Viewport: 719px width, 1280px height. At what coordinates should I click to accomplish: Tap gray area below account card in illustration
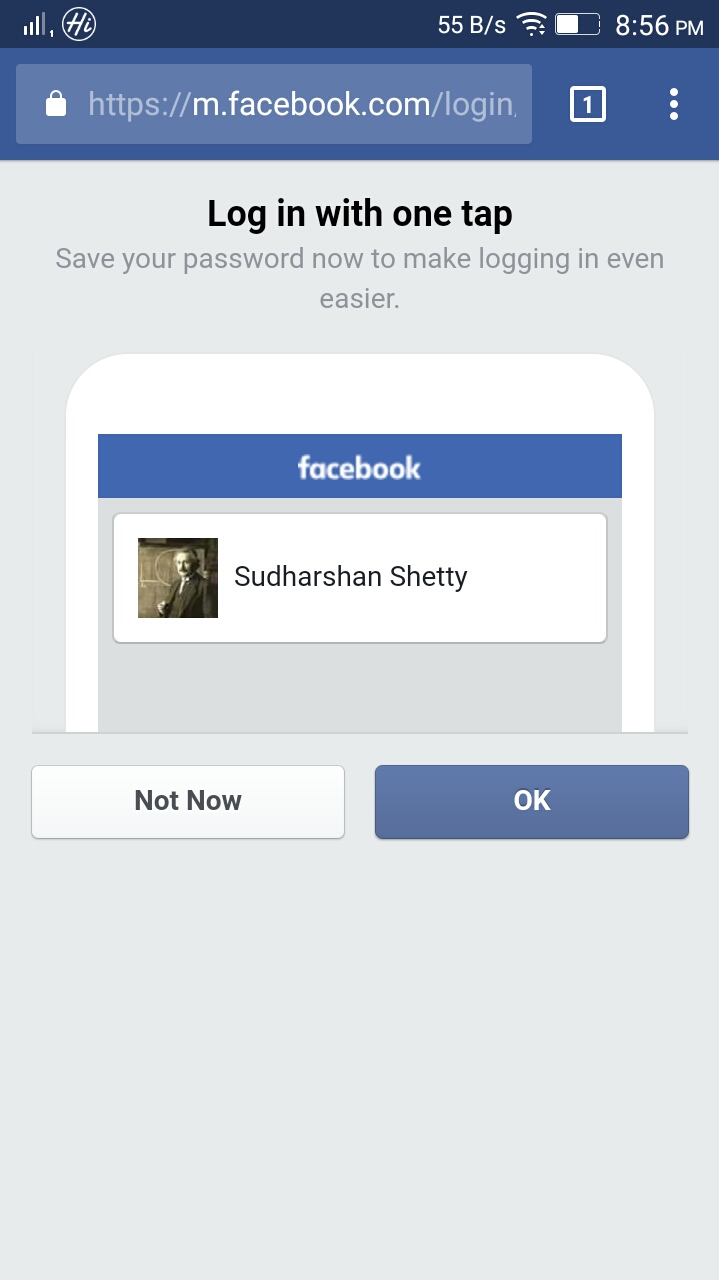(x=360, y=688)
